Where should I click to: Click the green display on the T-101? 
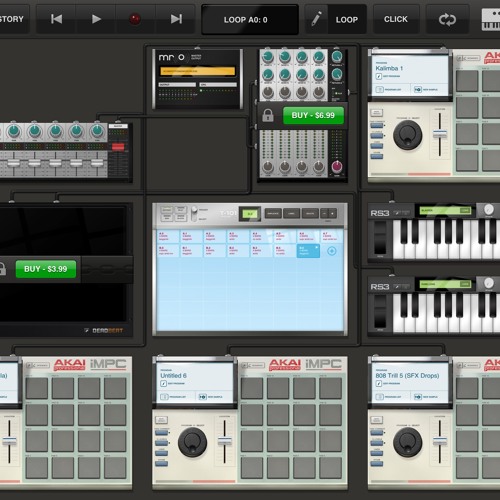click(250, 214)
